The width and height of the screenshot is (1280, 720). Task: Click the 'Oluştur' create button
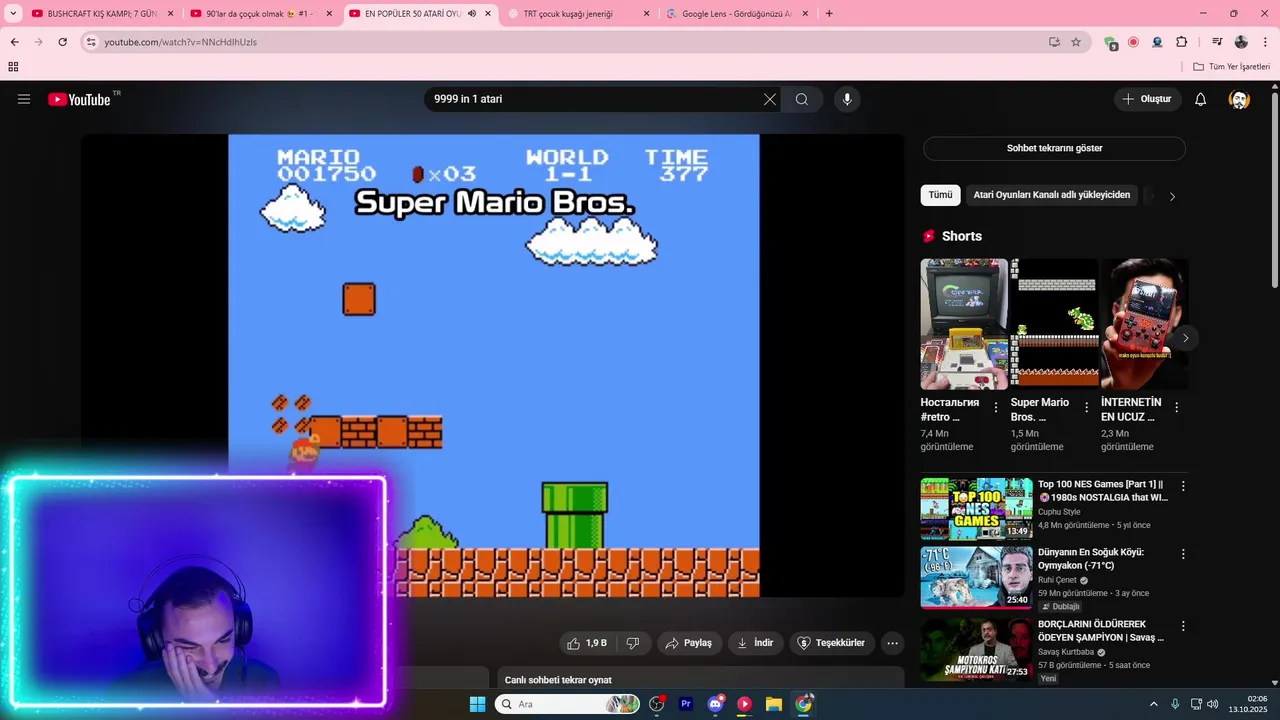(x=1147, y=99)
